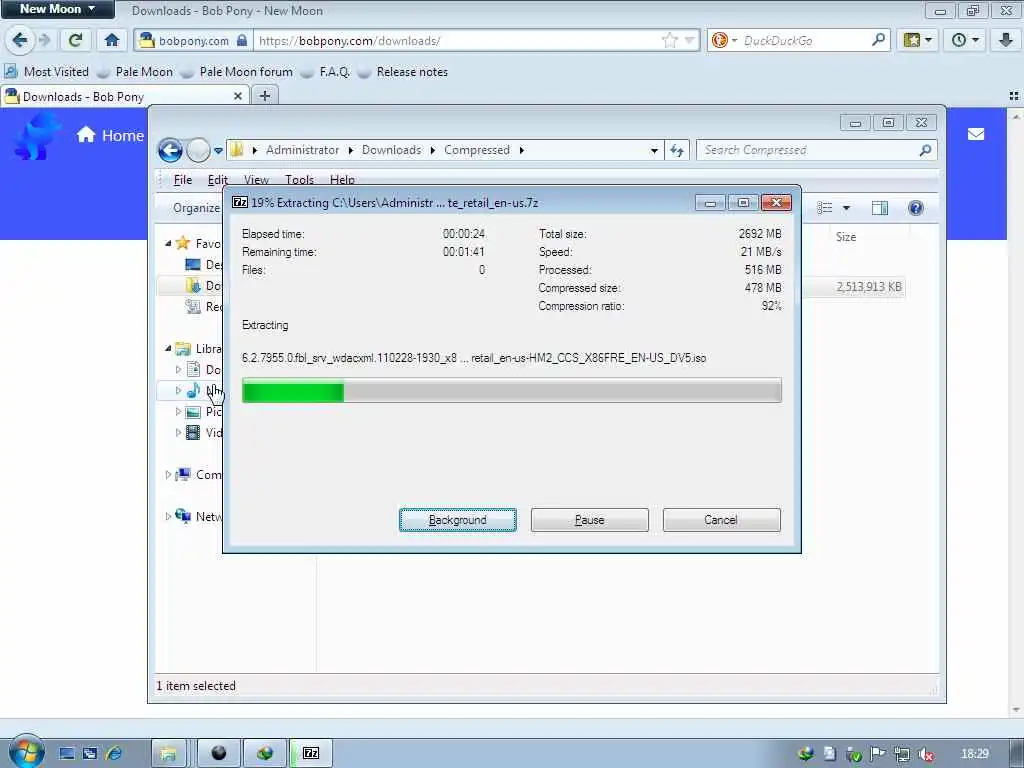Image resolution: width=1024 pixels, height=768 pixels.
Task: Open the F.A.Q. bookmark
Action: pyautogui.click(x=326, y=72)
